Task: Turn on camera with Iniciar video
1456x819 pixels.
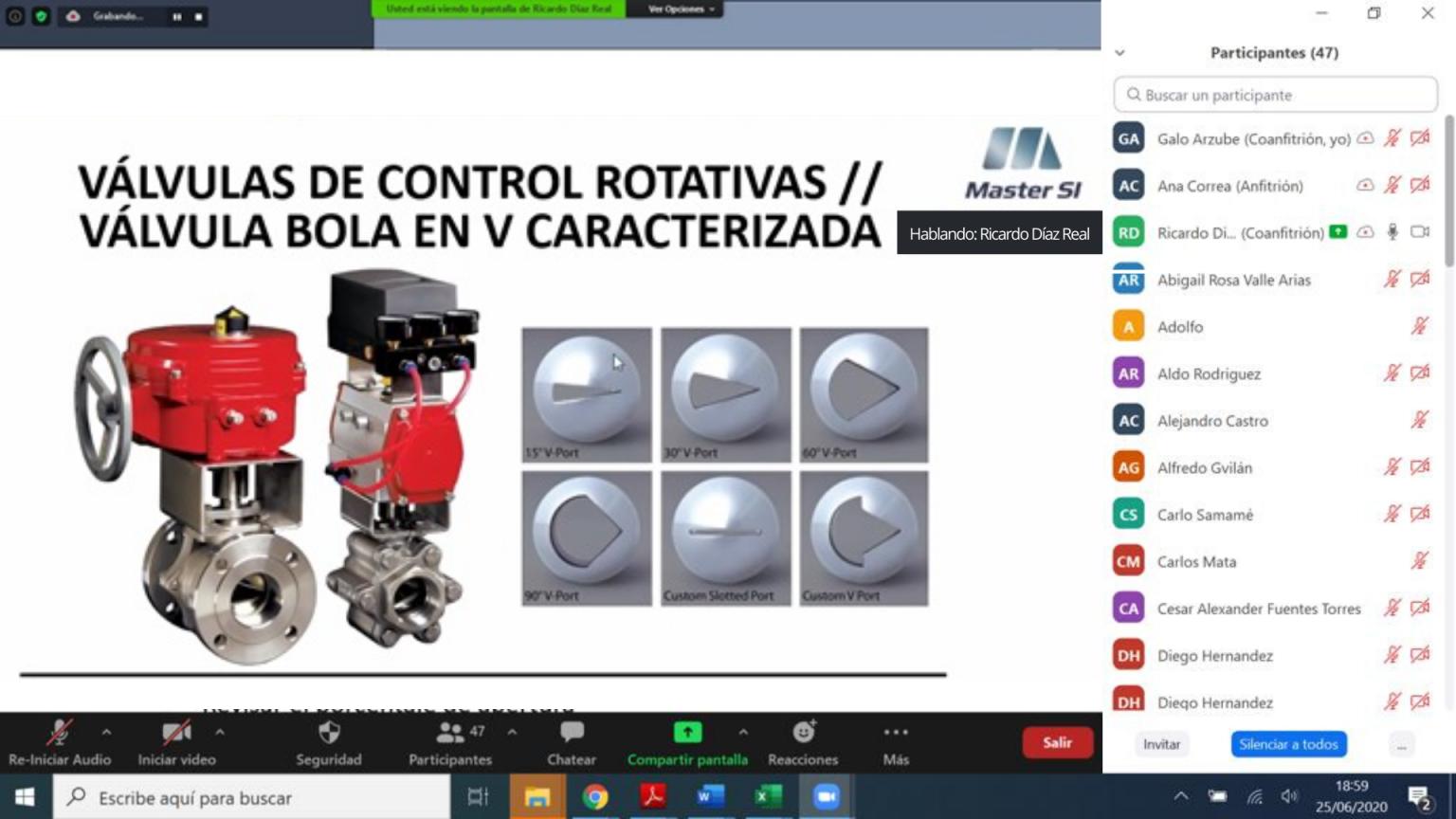Action: click(x=176, y=733)
